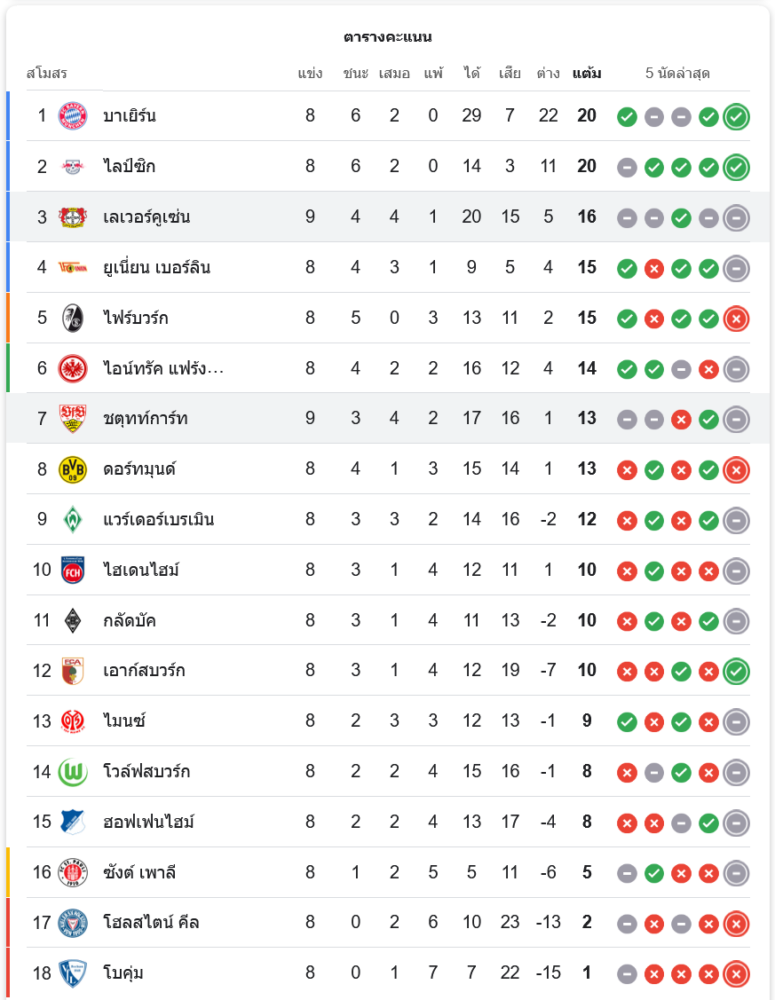775x1000 pixels.
Task: Click the RB Leipzig club logo
Action: coord(72,166)
